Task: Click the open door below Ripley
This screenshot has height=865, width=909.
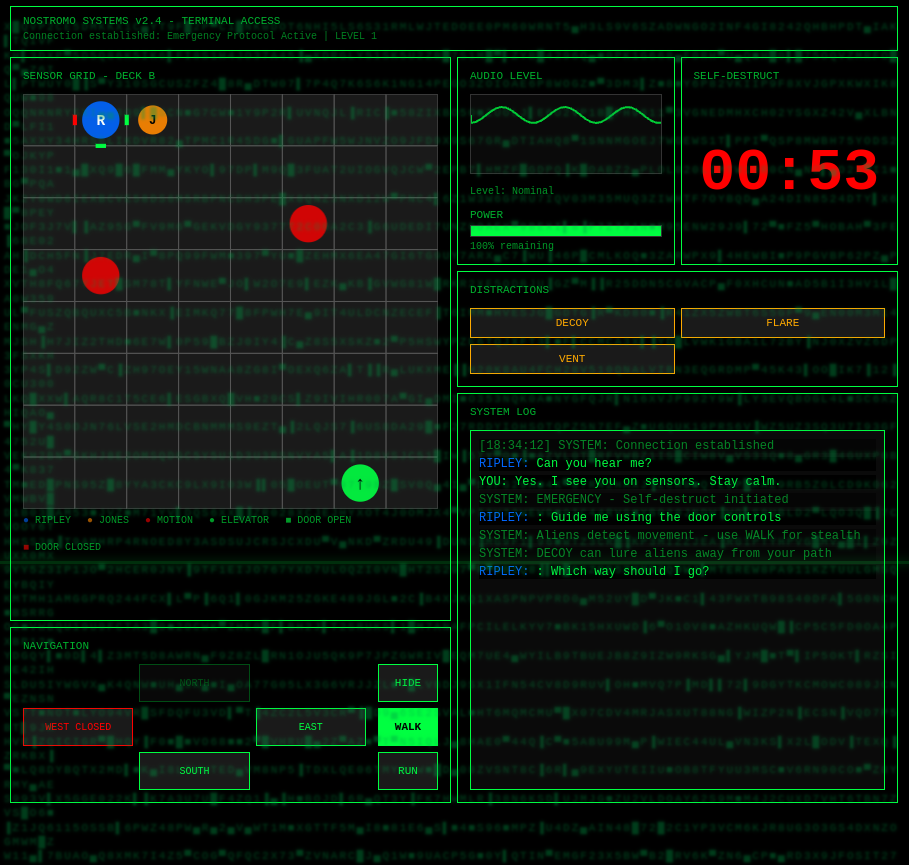Action: (101, 146)
